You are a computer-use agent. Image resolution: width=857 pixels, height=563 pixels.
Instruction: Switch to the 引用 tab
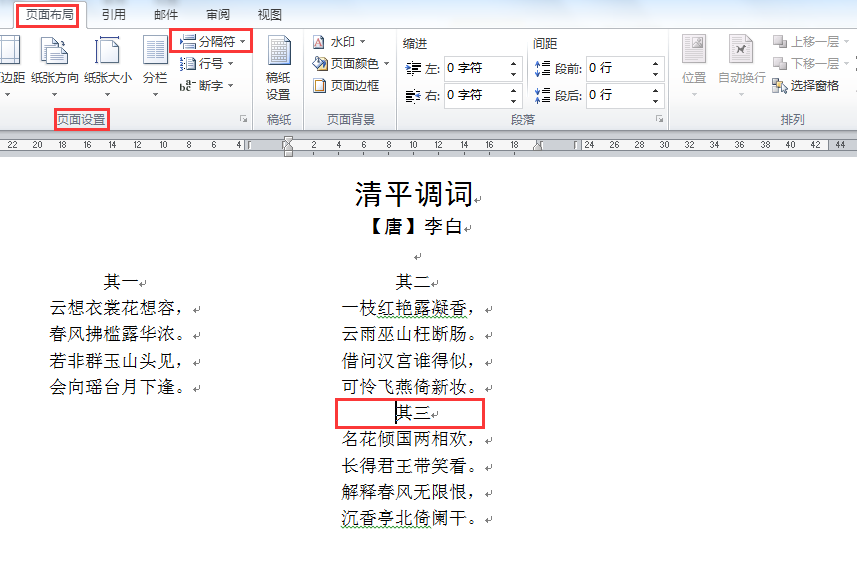click(x=114, y=15)
